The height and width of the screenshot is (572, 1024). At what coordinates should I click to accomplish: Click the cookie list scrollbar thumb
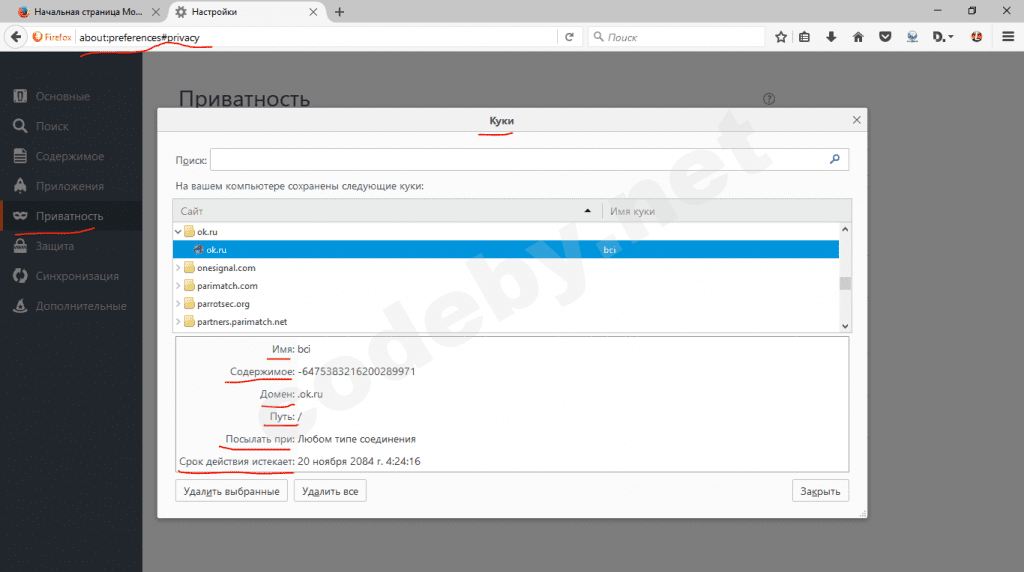point(845,283)
